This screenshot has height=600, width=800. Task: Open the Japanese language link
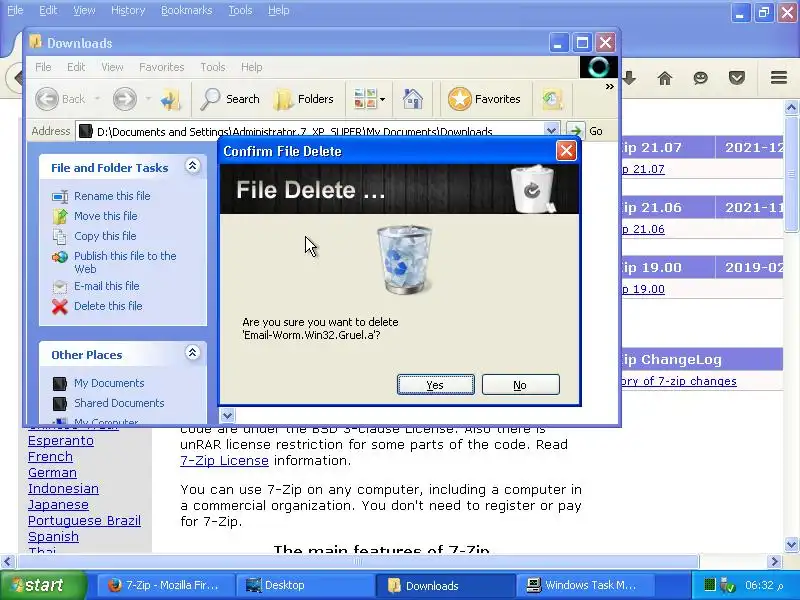(x=58, y=504)
